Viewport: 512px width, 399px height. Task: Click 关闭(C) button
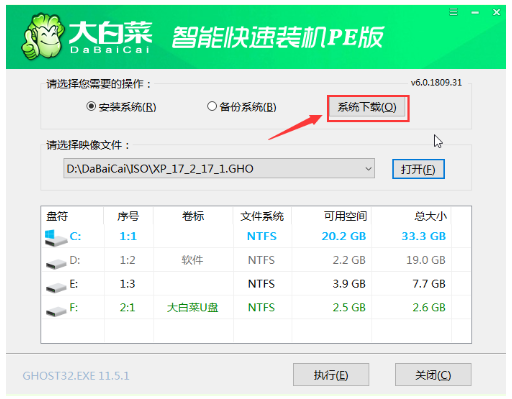point(433,375)
